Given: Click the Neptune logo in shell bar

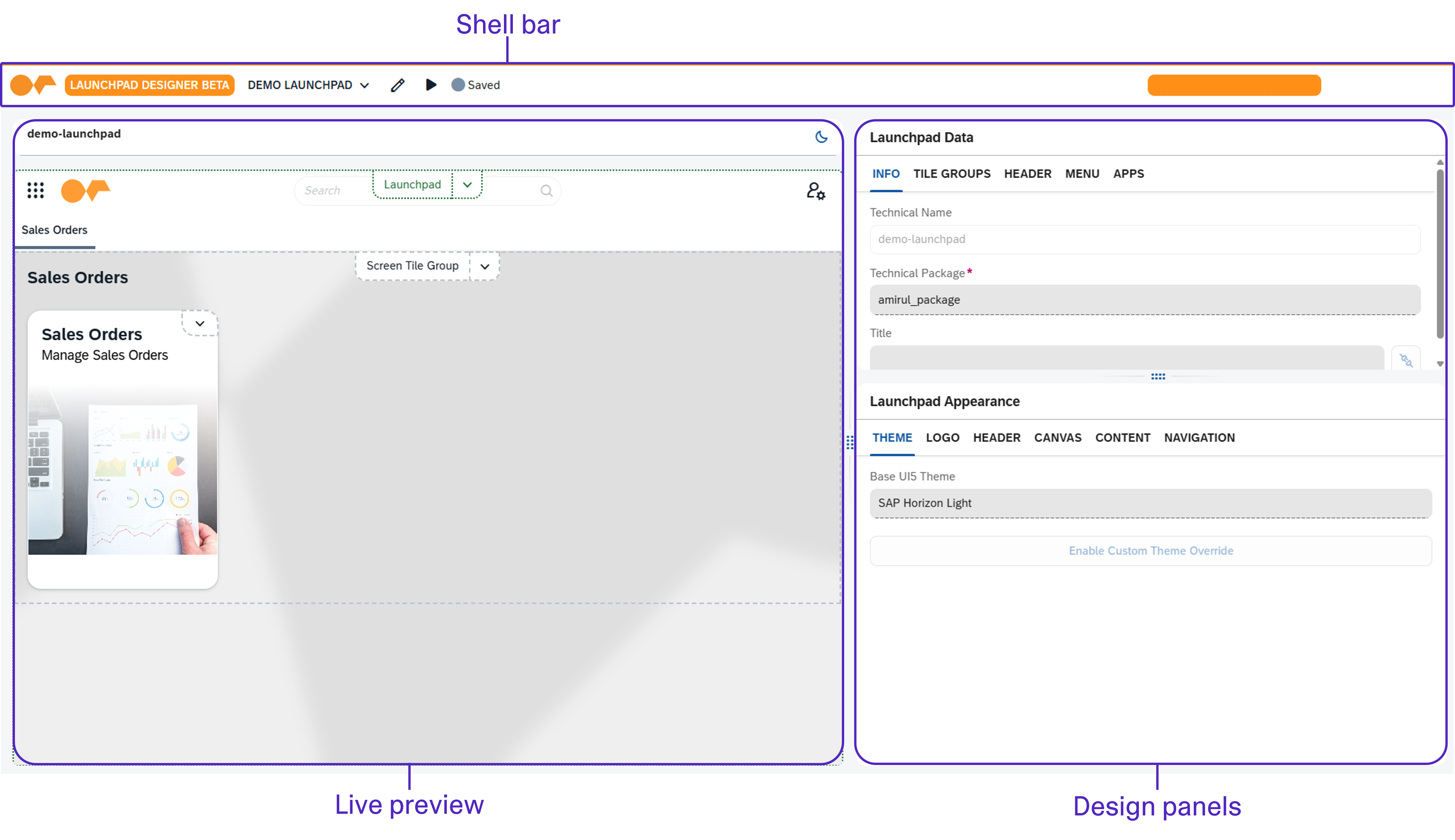Looking at the screenshot, I should pos(33,85).
